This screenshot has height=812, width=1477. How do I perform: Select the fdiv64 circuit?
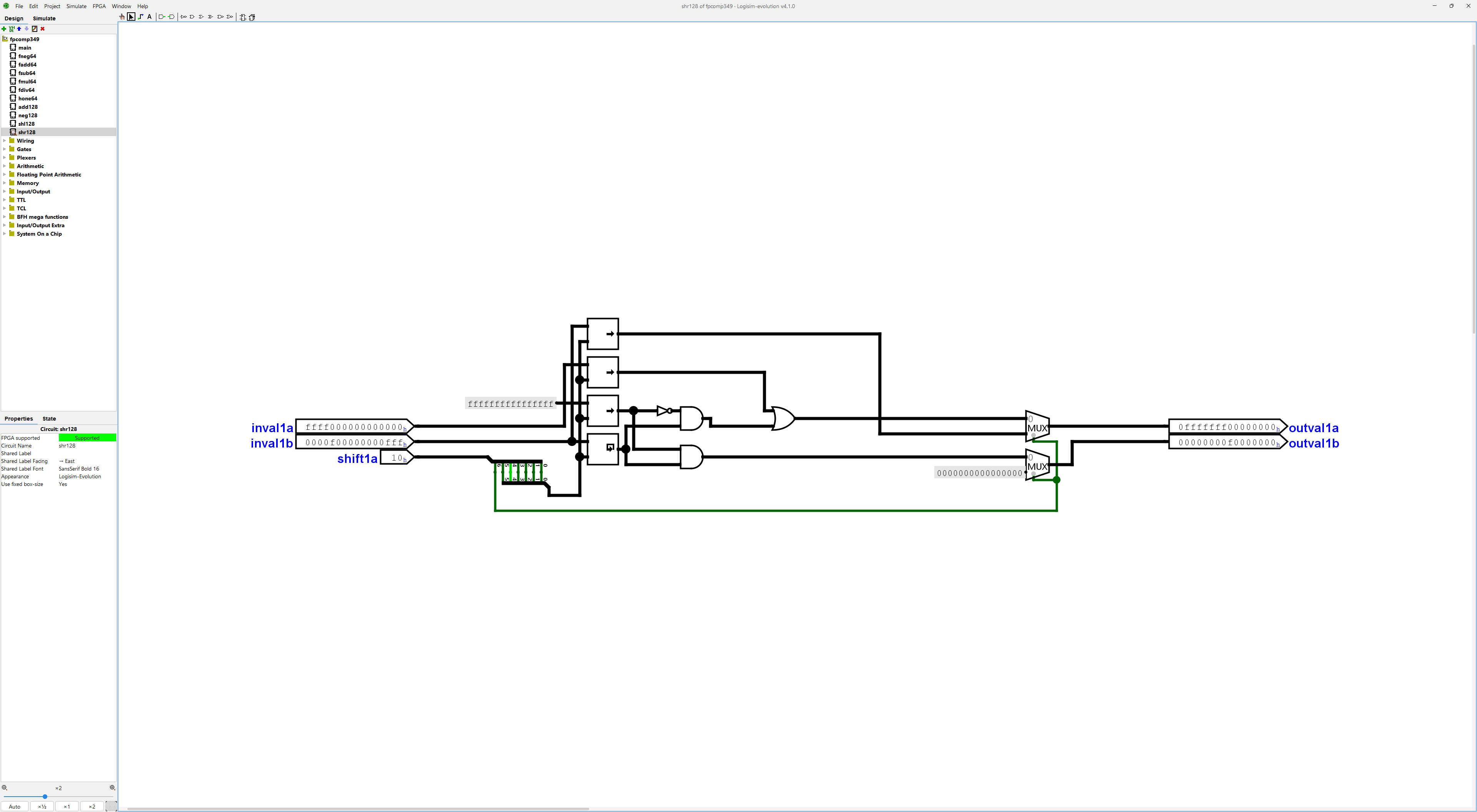tap(27, 90)
